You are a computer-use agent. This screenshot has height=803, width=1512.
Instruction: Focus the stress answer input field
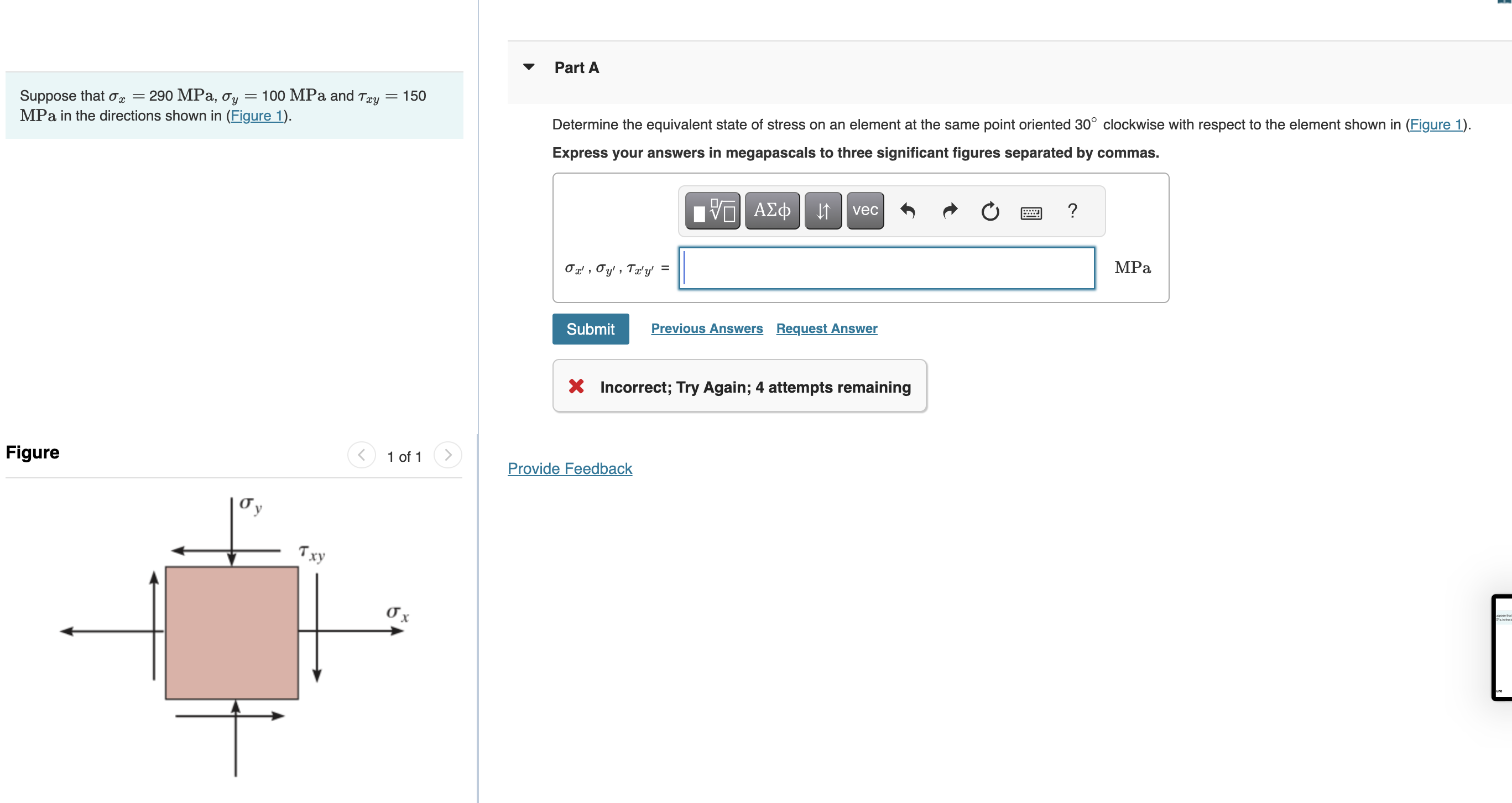887,268
